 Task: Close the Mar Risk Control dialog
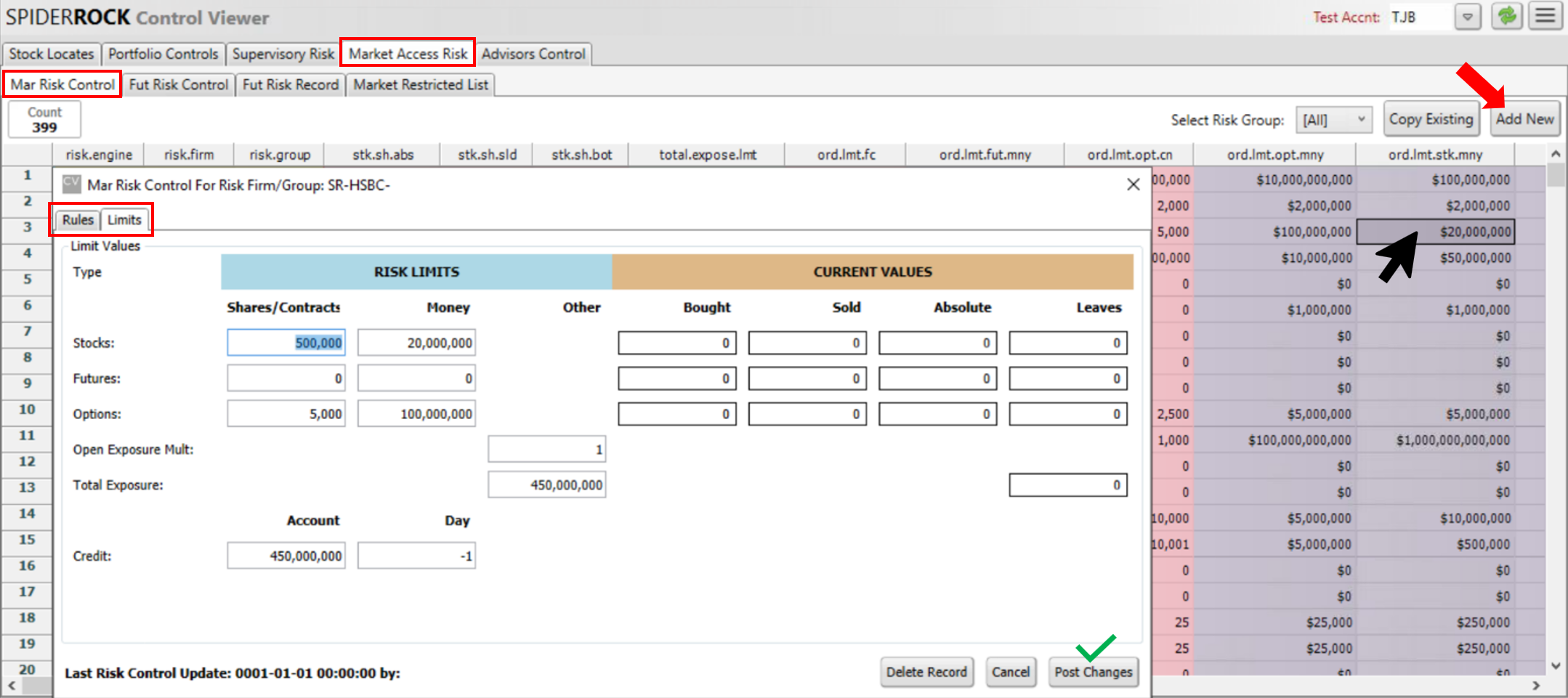1133,184
